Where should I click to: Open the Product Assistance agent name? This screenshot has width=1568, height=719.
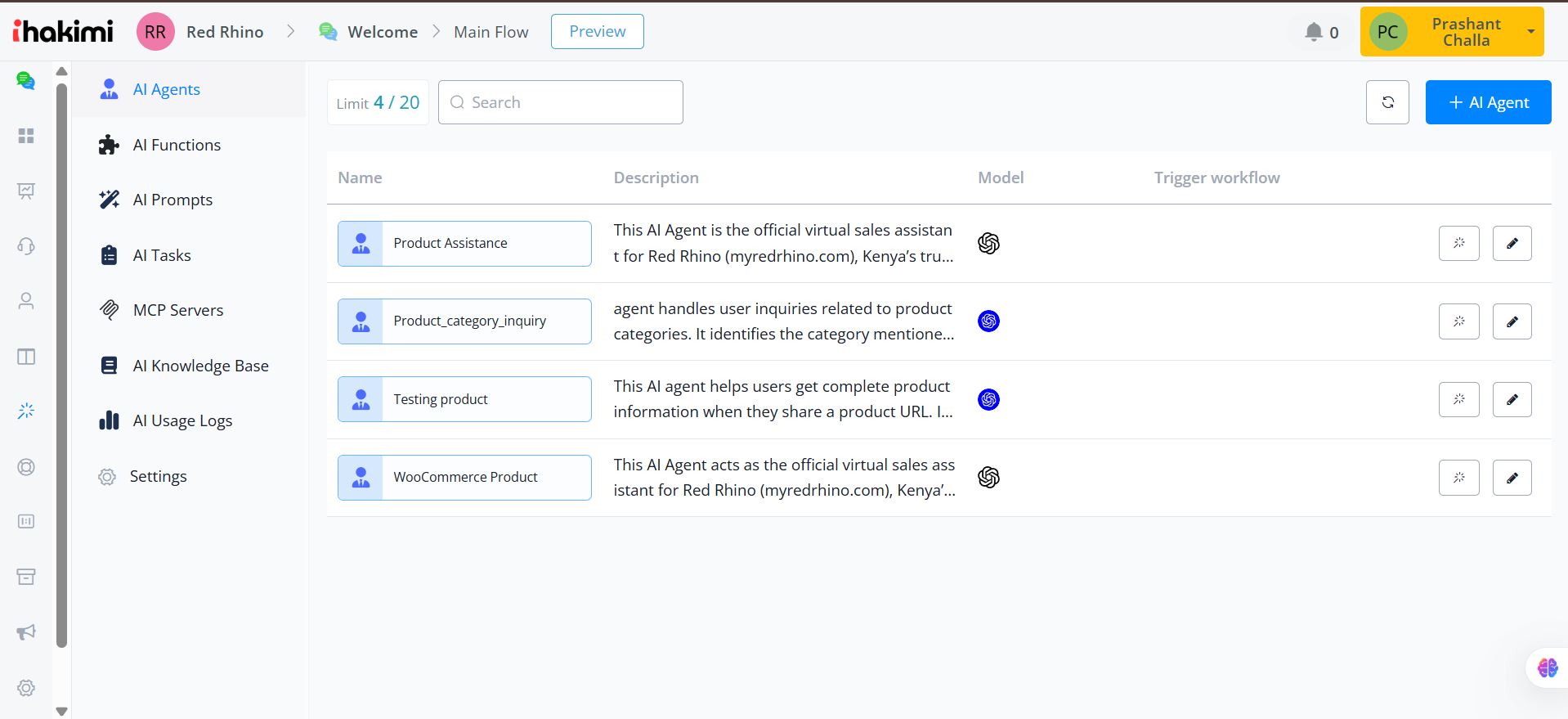(464, 243)
